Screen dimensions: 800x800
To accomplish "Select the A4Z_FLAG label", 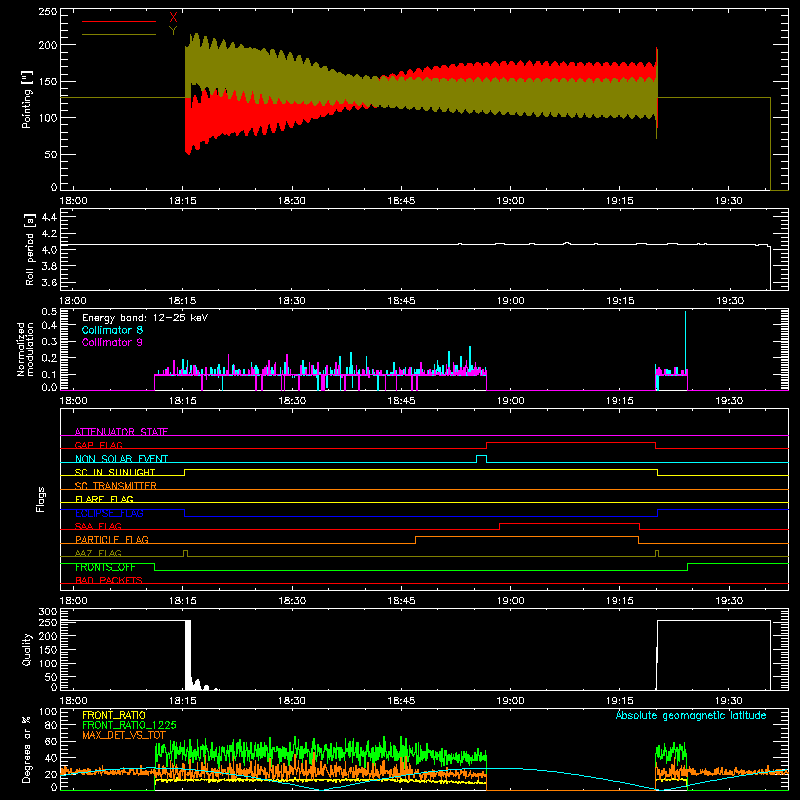I will coord(98,553).
